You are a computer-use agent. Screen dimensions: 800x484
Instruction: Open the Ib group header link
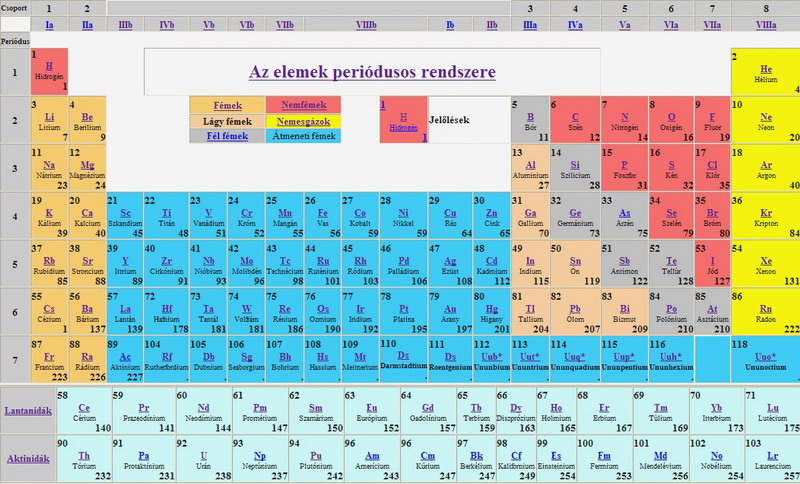pyautogui.click(x=450, y=24)
